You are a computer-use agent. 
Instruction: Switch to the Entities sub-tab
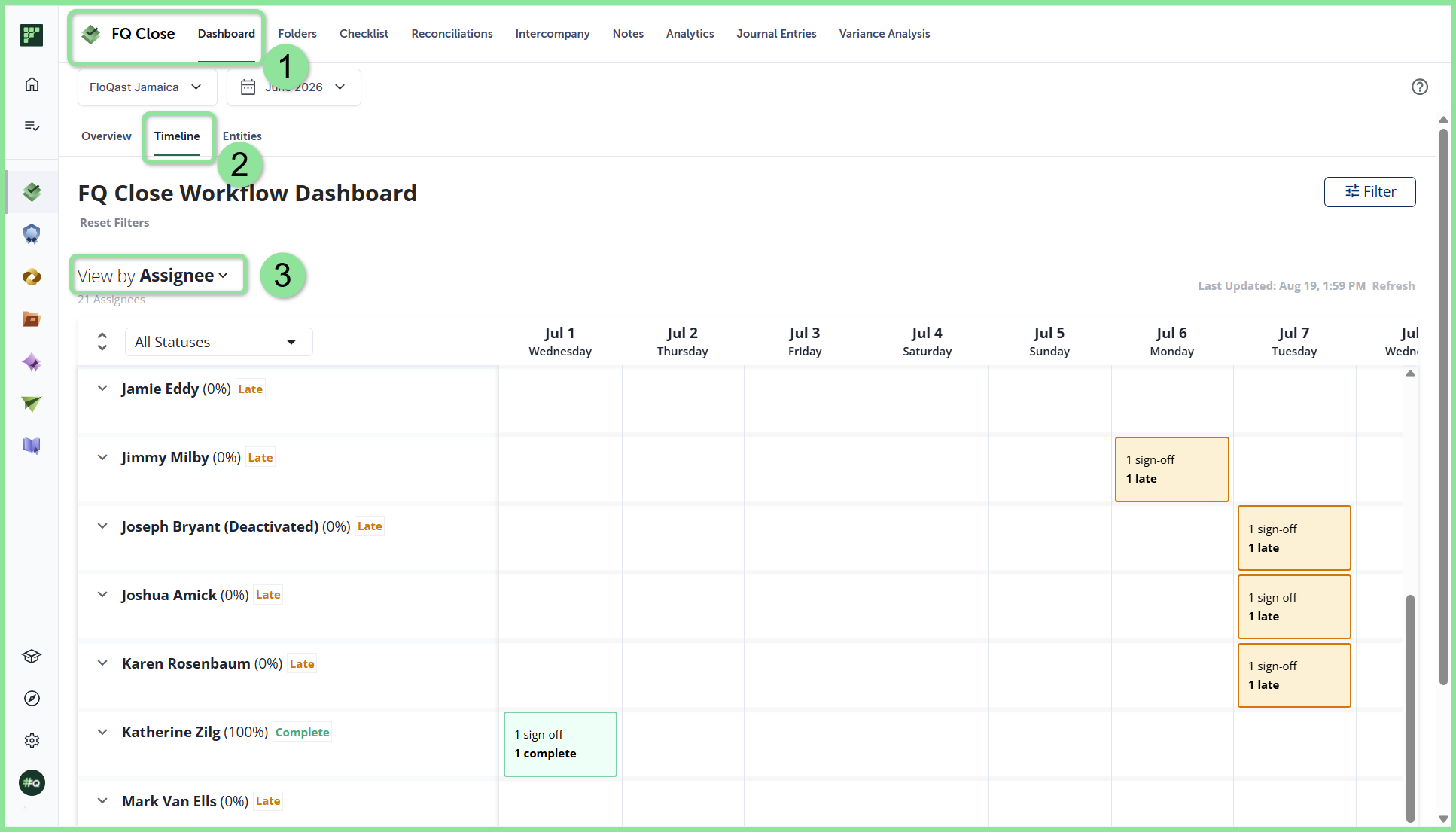[x=242, y=136]
